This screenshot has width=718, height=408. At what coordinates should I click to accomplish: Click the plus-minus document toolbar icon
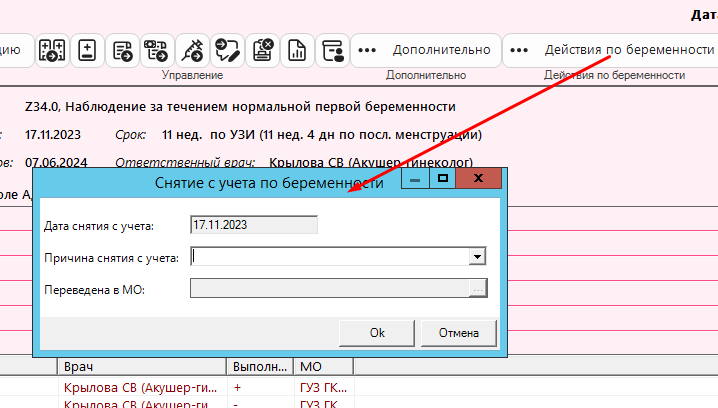click(87, 50)
